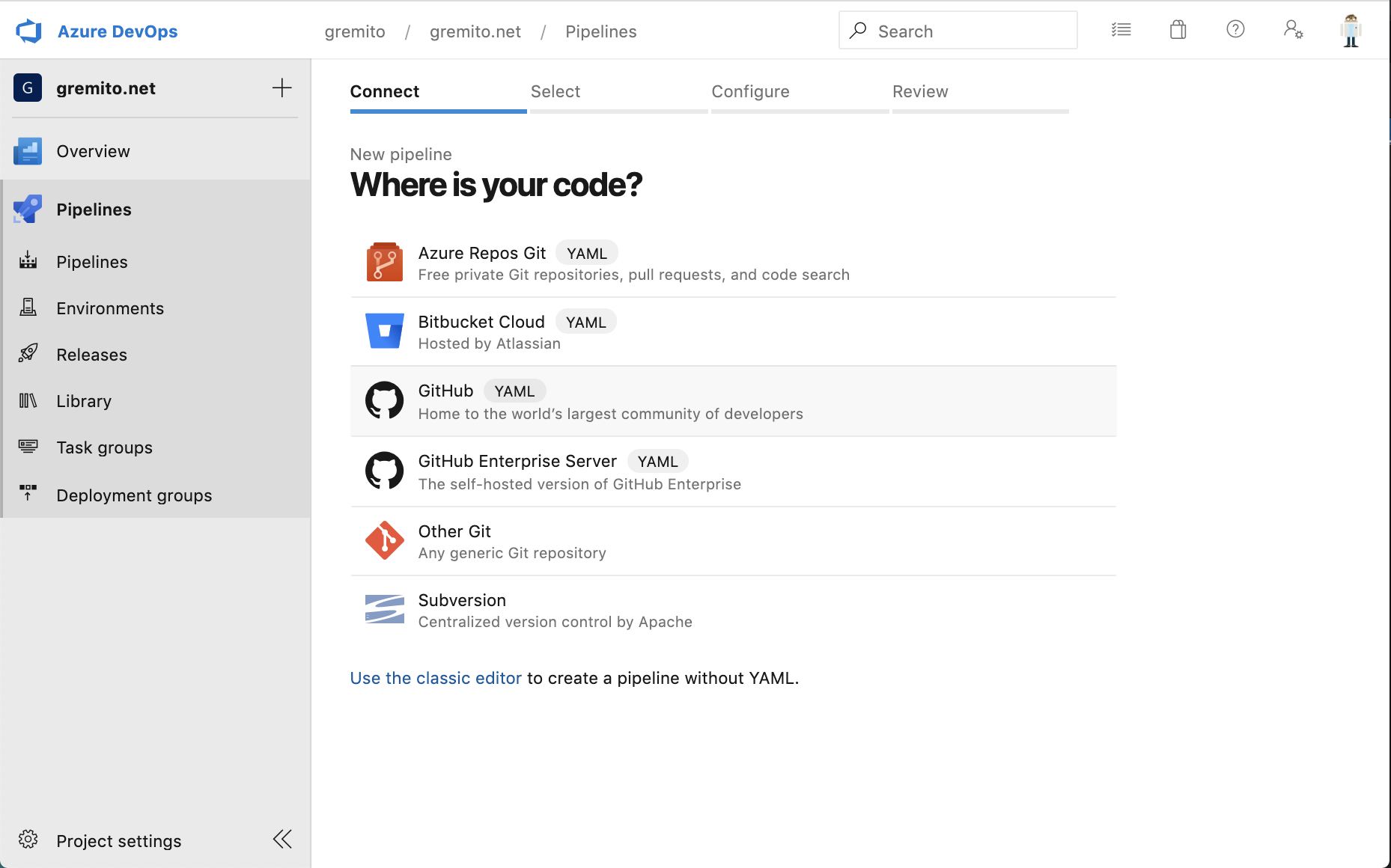This screenshot has width=1391, height=868.
Task: Click the Azure DevOps logo icon
Action: [28, 31]
